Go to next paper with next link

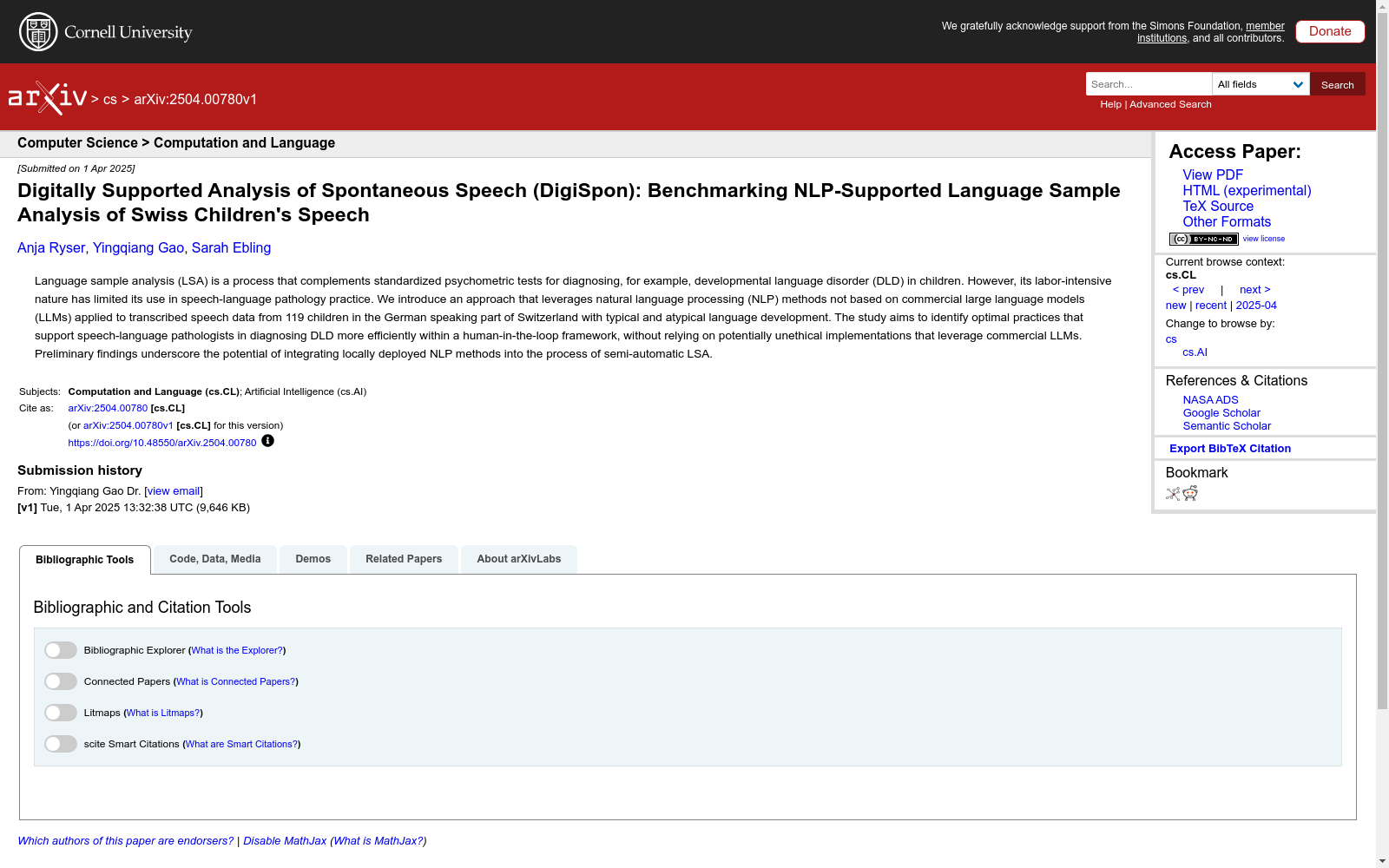1255,290
